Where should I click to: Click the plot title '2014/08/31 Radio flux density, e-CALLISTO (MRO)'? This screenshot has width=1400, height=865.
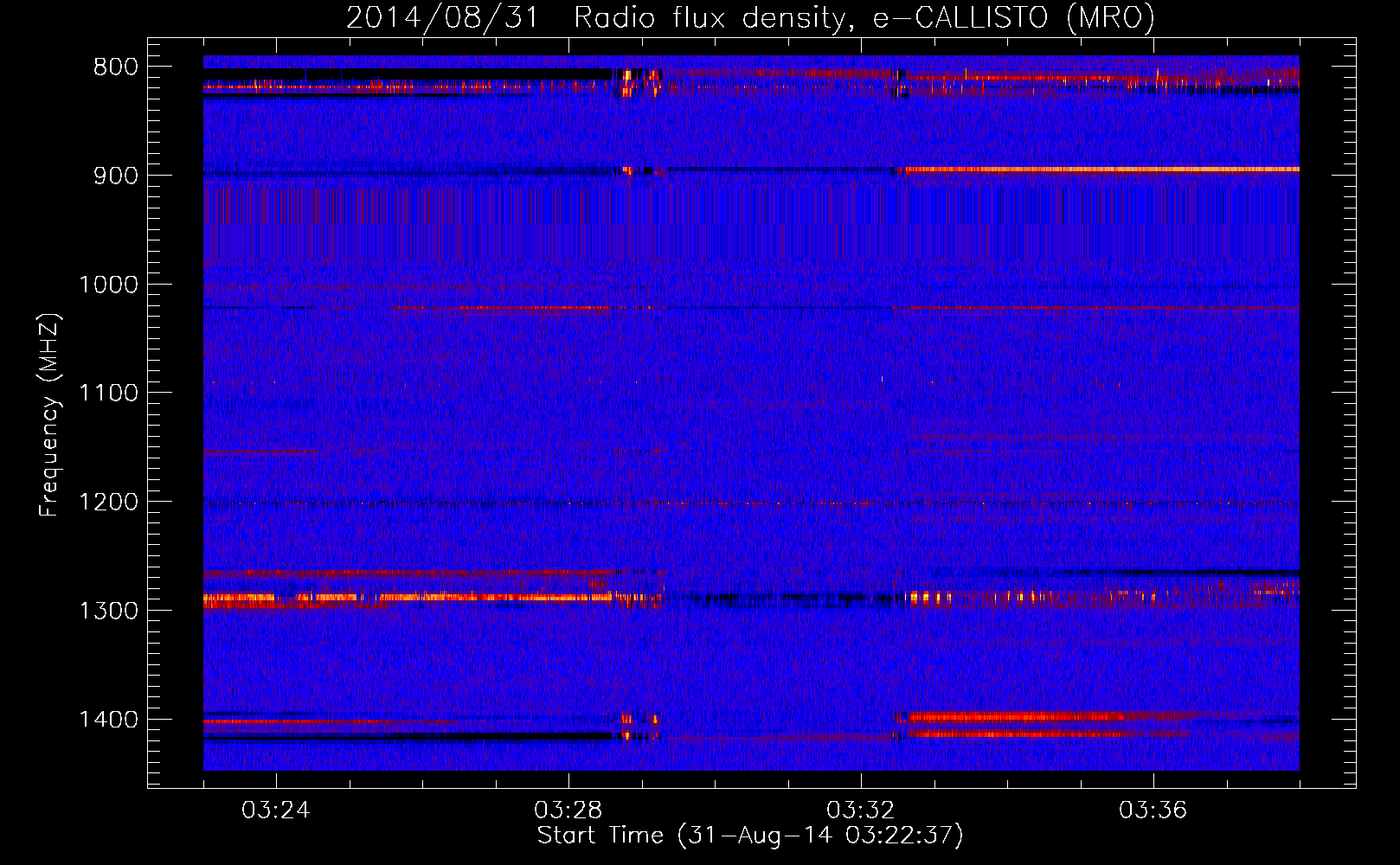(750, 17)
